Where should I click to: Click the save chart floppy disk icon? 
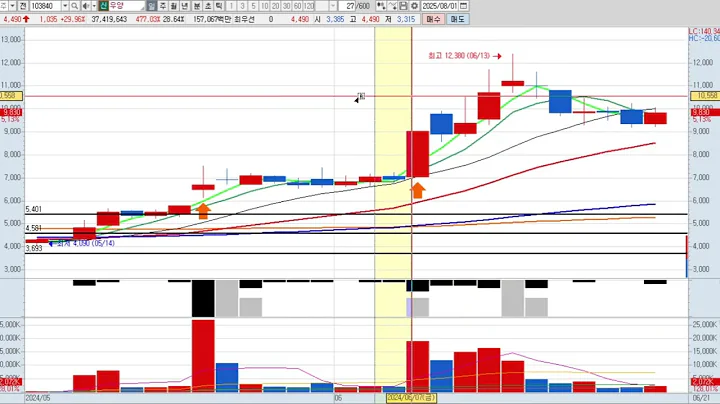coord(403,6)
